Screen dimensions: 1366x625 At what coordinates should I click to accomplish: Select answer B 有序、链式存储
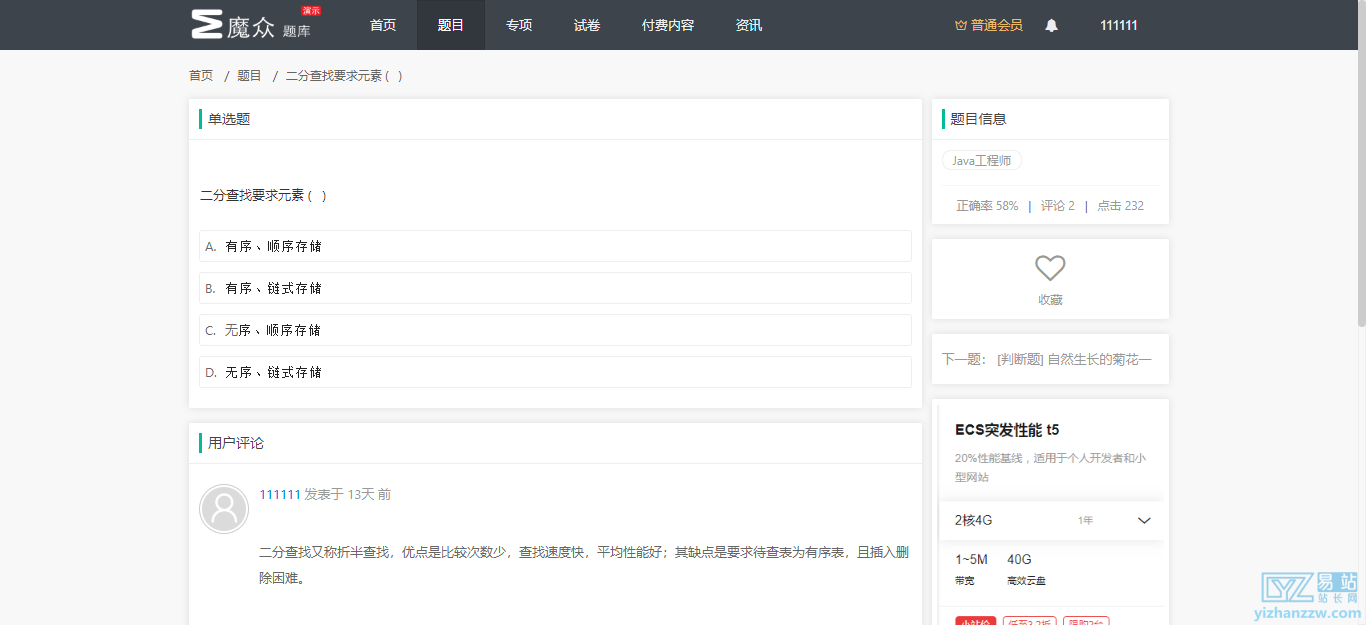pyautogui.click(x=555, y=288)
